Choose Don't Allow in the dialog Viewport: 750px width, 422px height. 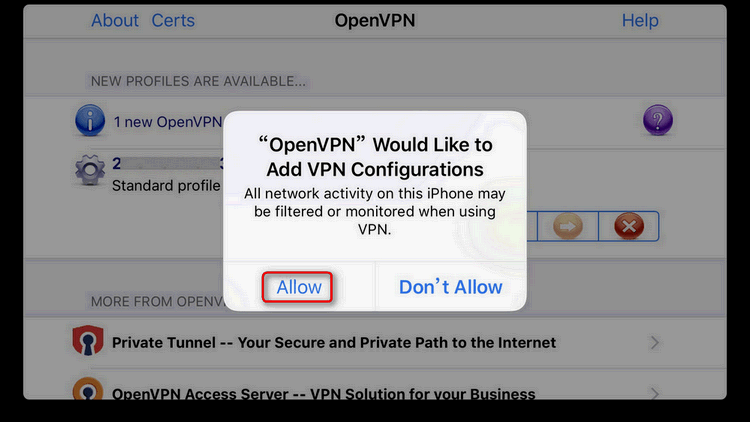(451, 287)
